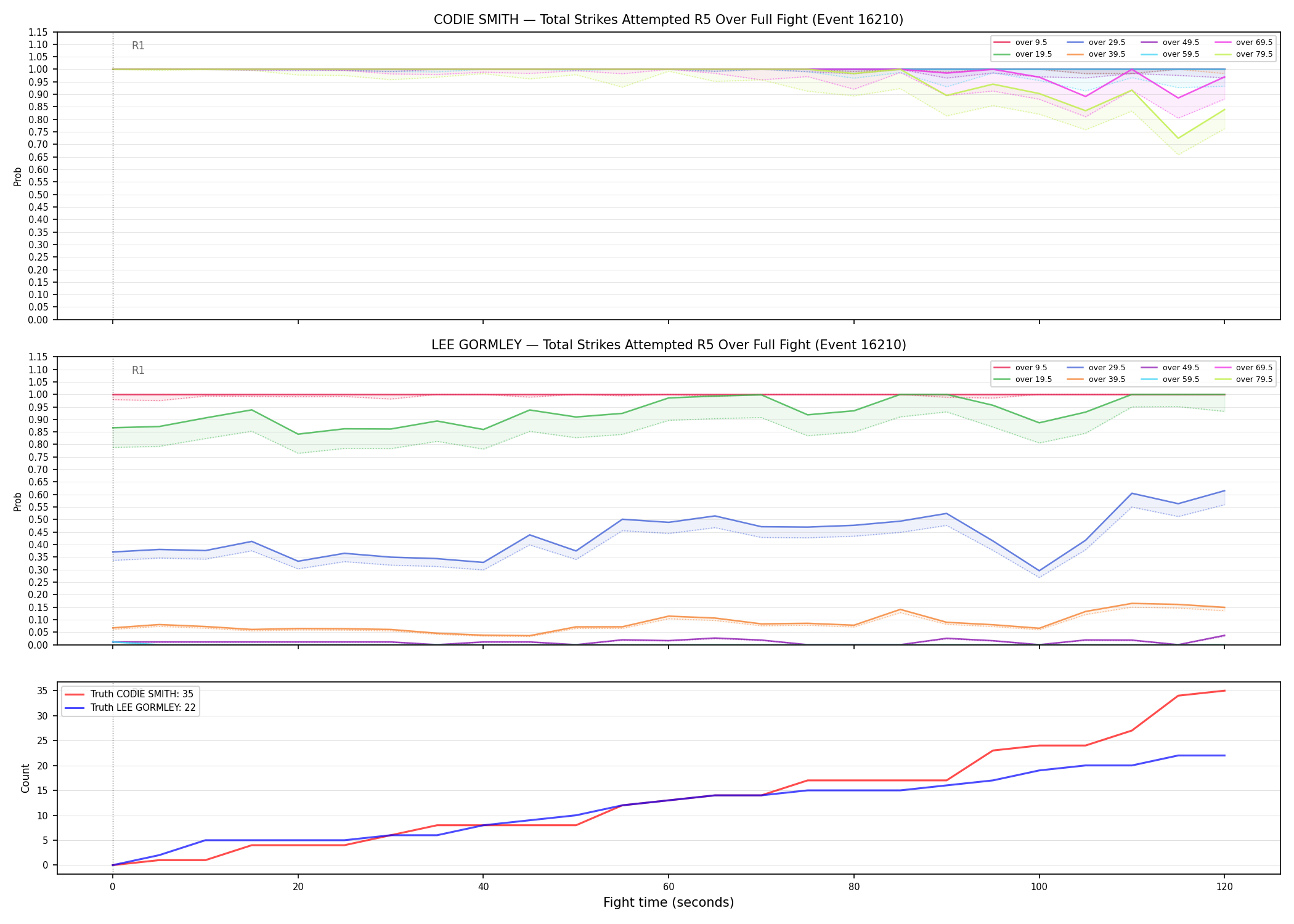The width and height of the screenshot is (1294, 924).
Task: Select 'over 29.5' in Codie Smith legend
Action: (x=1096, y=43)
